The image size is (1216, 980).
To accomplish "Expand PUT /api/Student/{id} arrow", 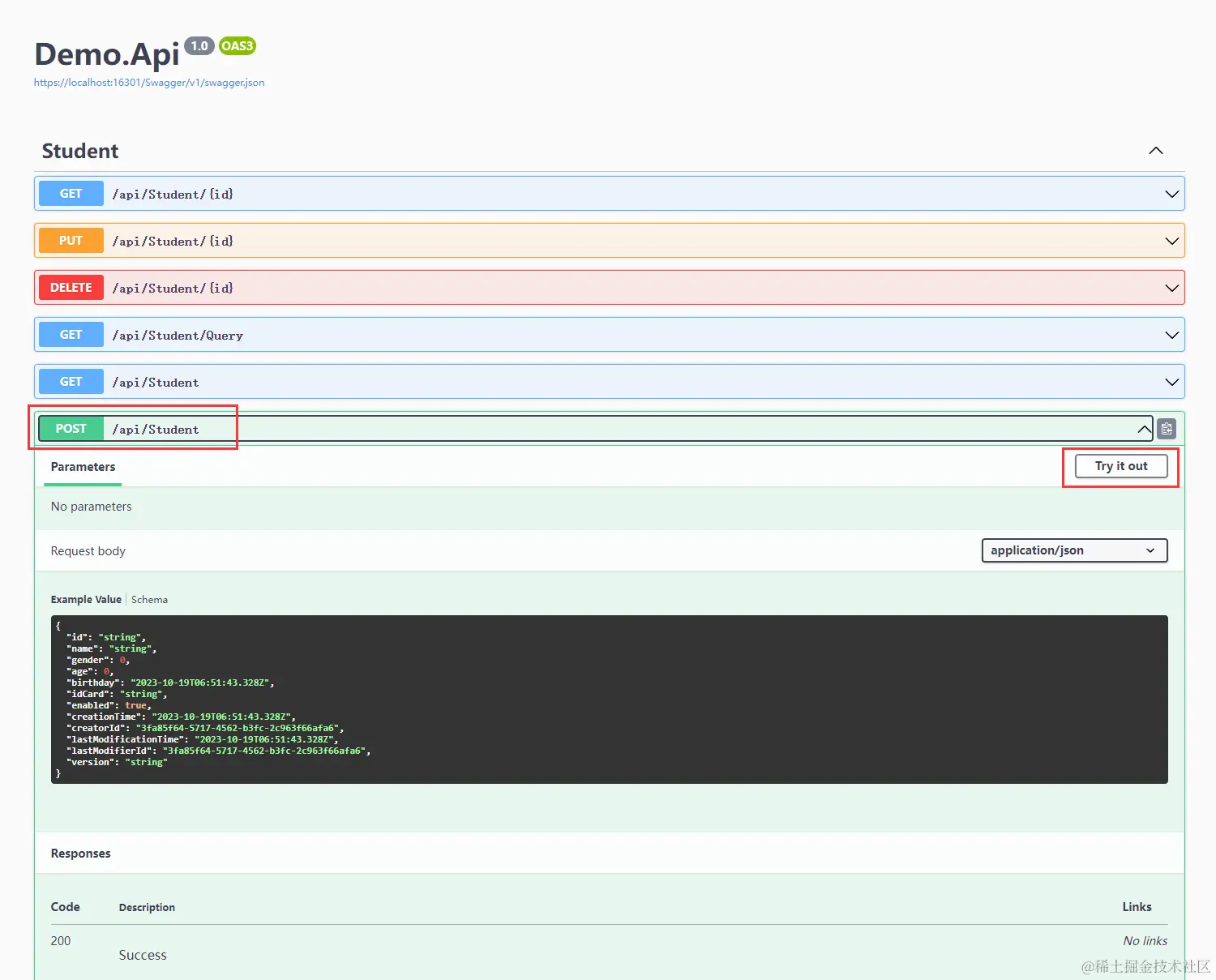I will [1171, 242].
